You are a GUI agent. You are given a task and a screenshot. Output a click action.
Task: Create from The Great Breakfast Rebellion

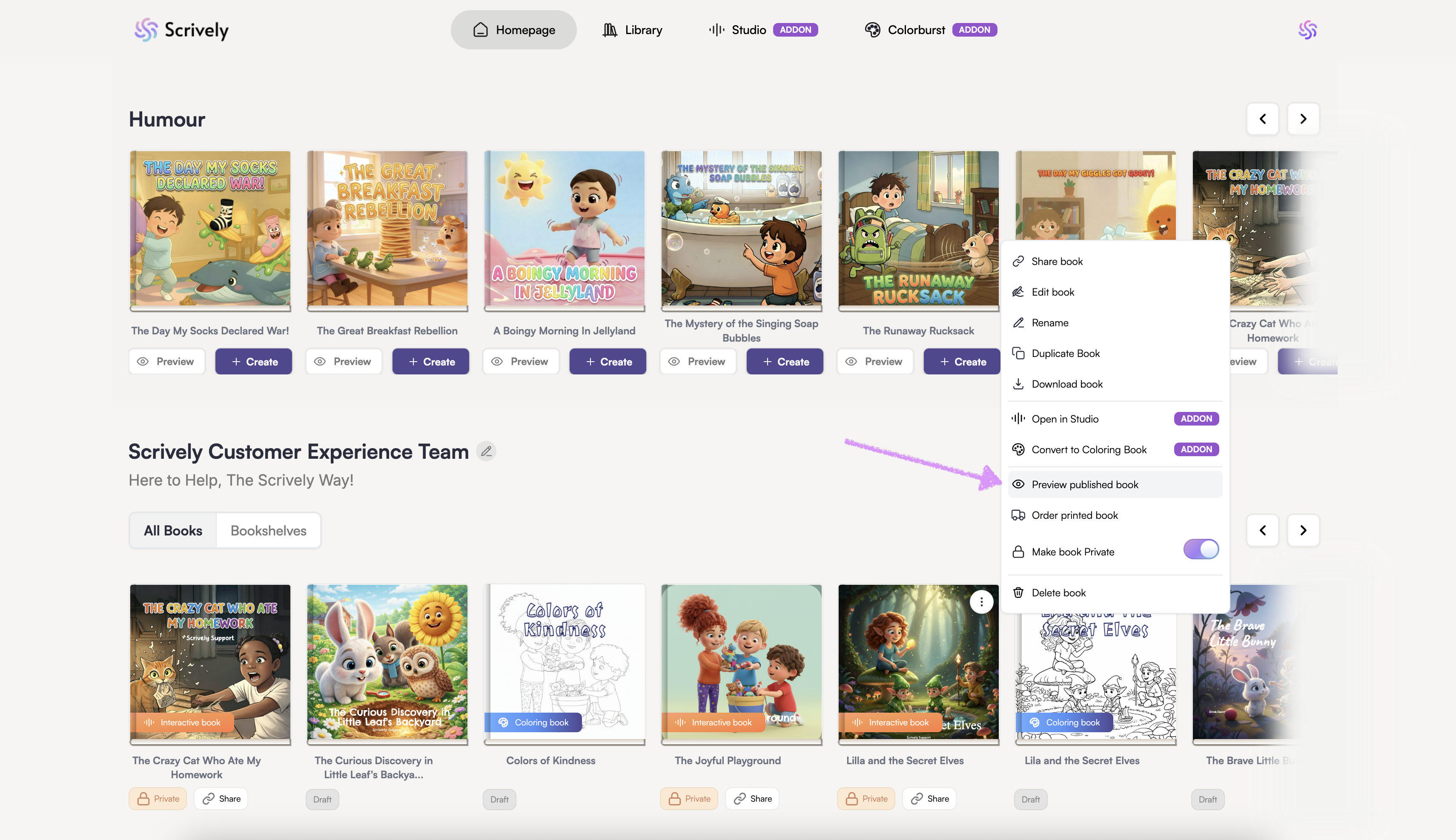[430, 362]
